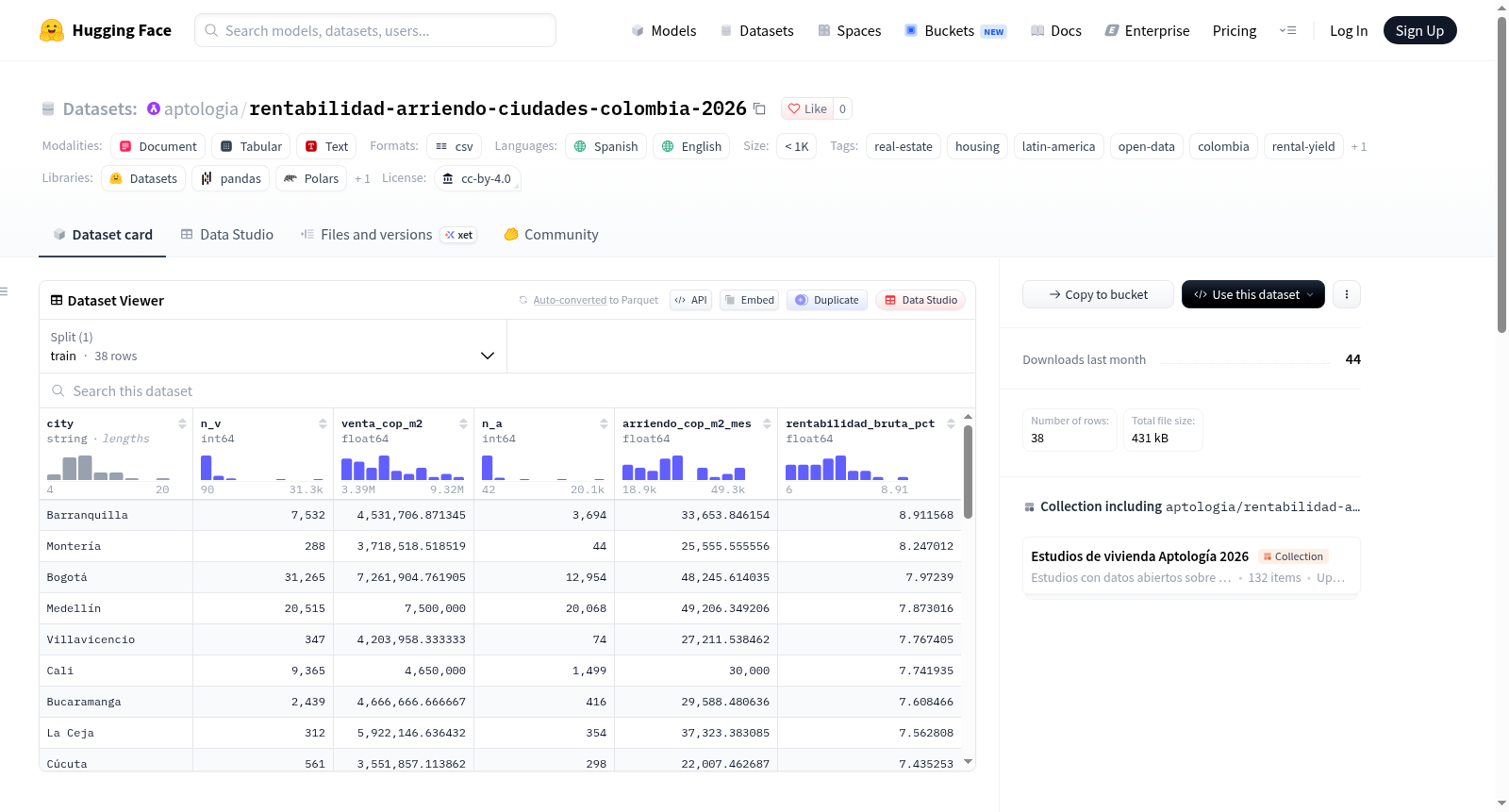
Task: Switch to Files and versions tab
Action: pos(389,234)
